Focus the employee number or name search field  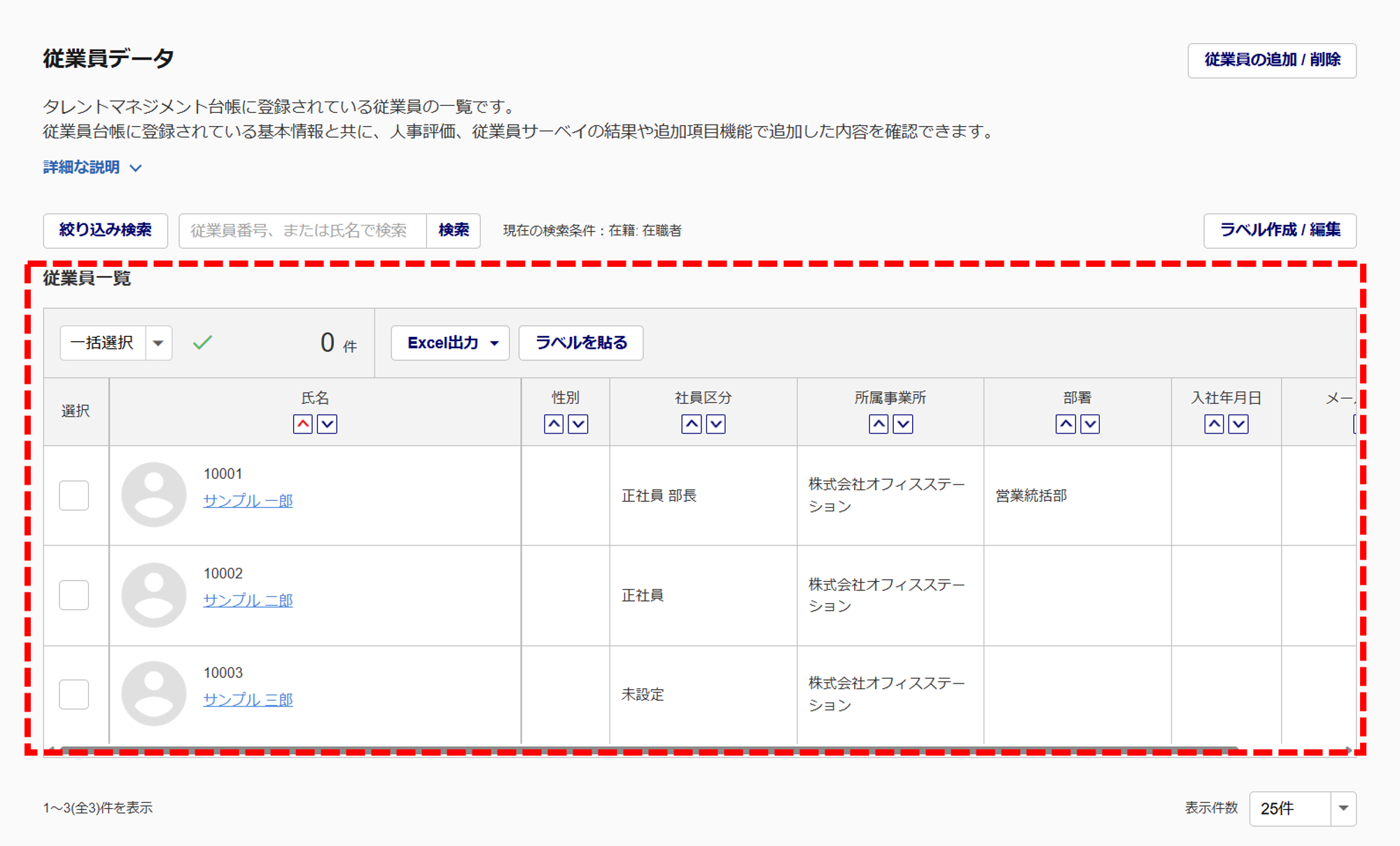302,230
